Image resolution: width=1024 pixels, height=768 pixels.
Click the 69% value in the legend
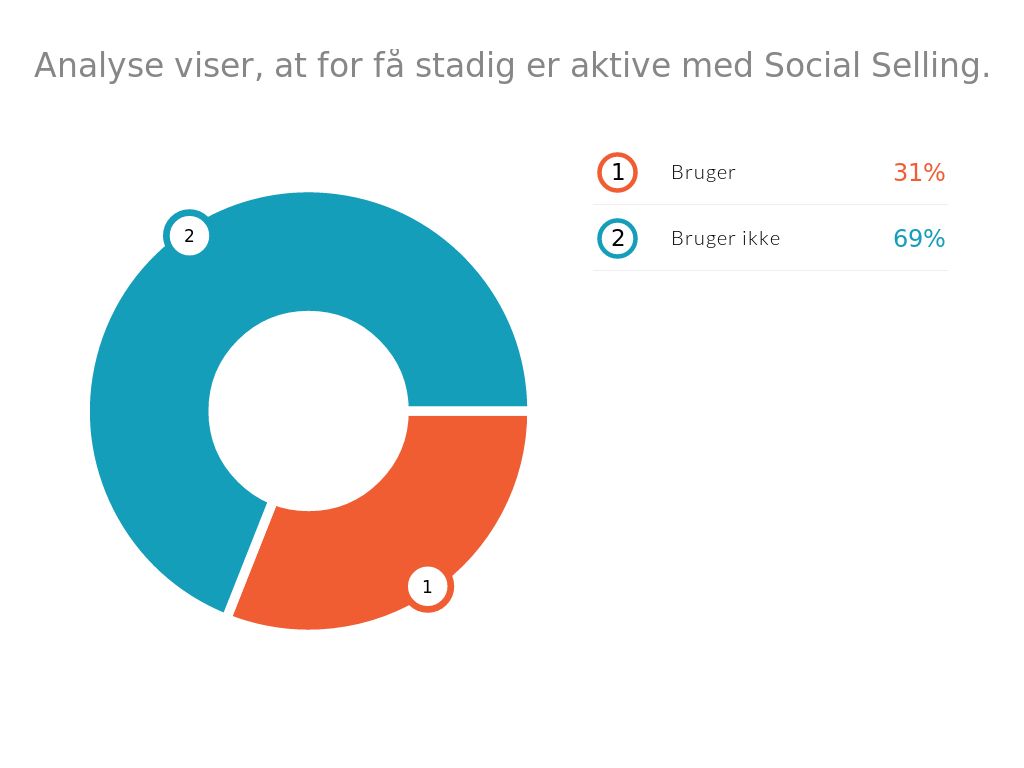(x=918, y=238)
